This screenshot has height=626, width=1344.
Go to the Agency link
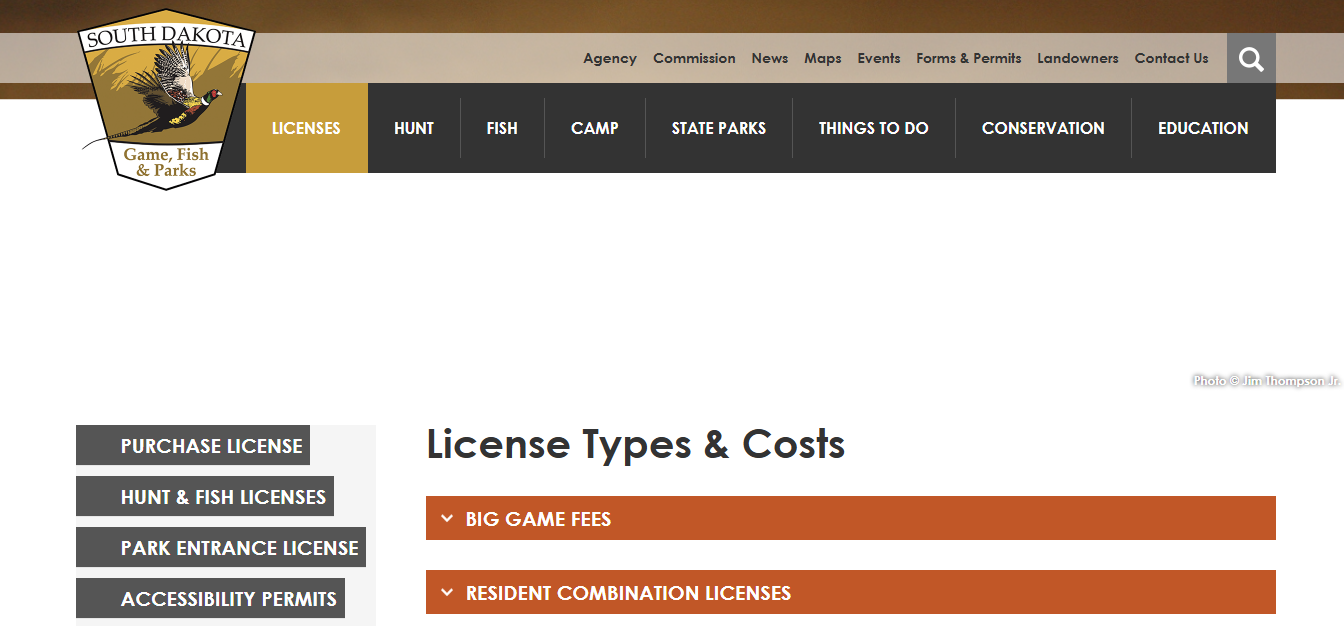tap(610, 58)
